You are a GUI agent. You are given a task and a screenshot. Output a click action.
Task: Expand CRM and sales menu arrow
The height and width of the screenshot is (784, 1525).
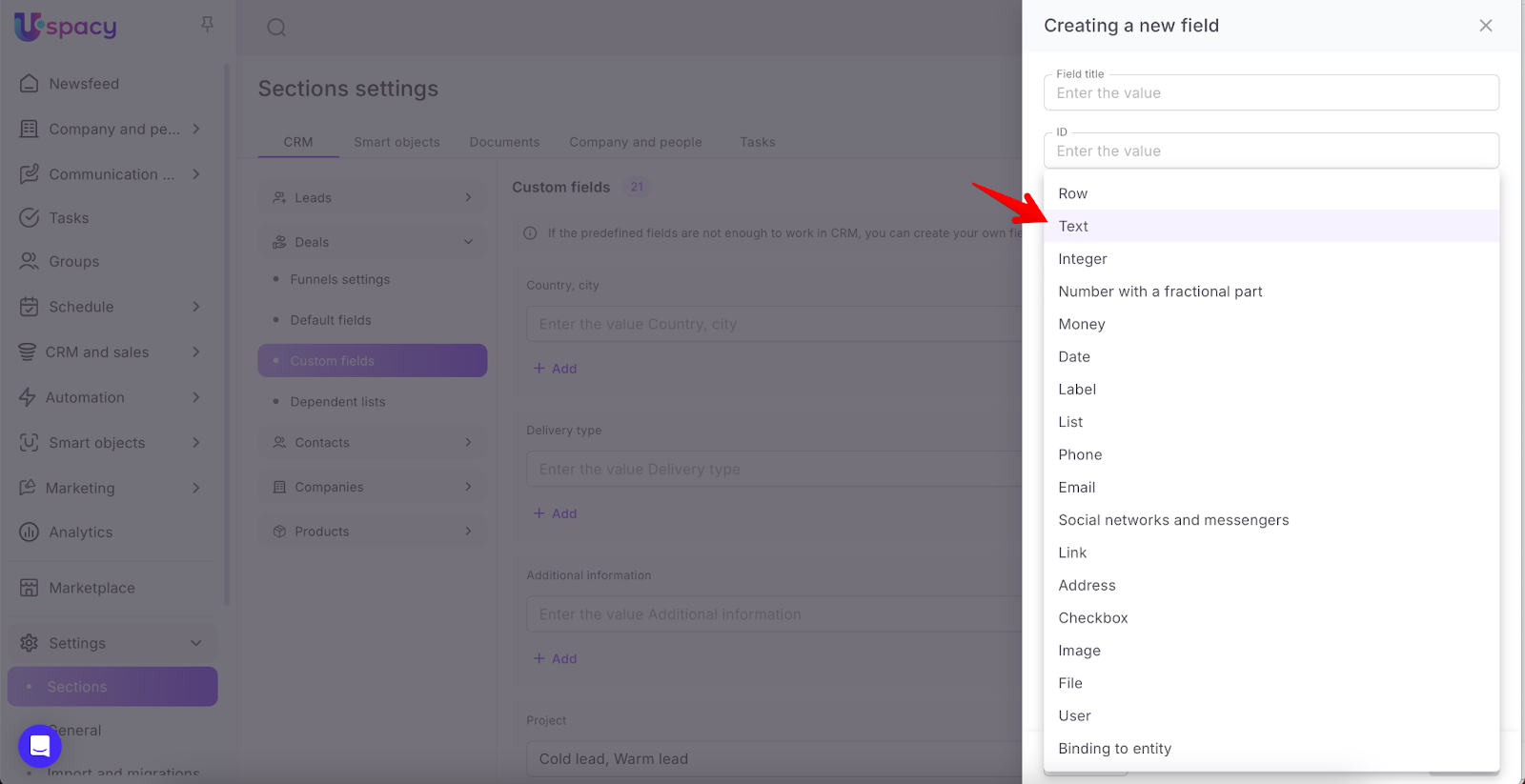point(196,352)
